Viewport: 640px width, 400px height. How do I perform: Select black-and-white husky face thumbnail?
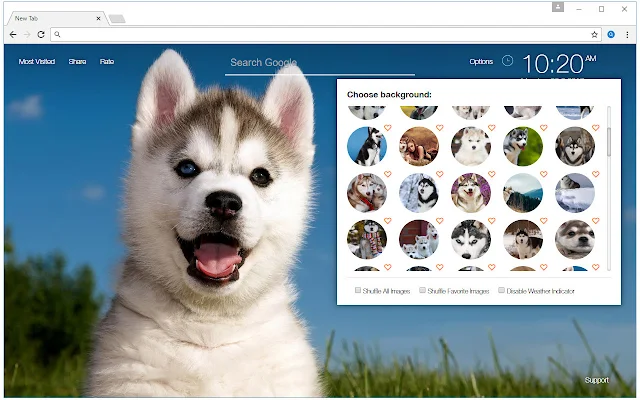471,239
